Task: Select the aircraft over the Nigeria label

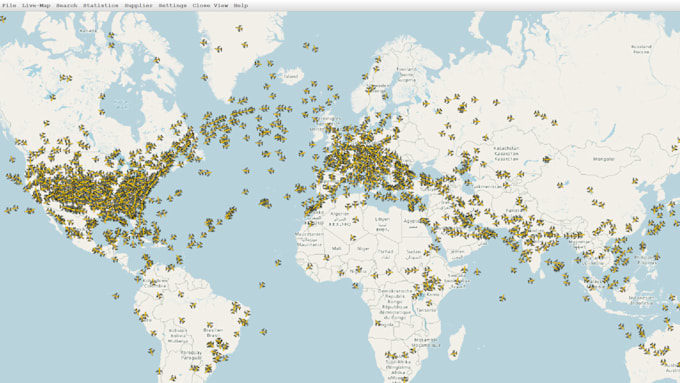Action: pos(358,269)
